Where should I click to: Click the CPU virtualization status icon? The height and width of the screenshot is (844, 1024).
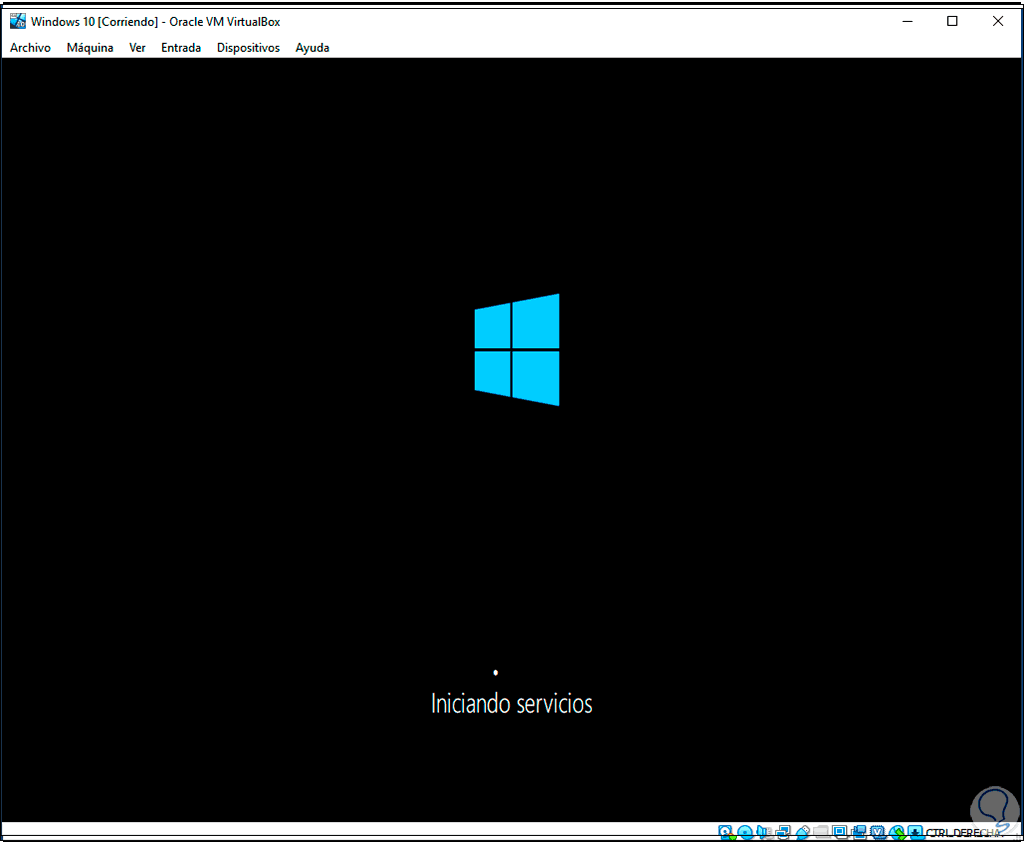coord(878,832)
